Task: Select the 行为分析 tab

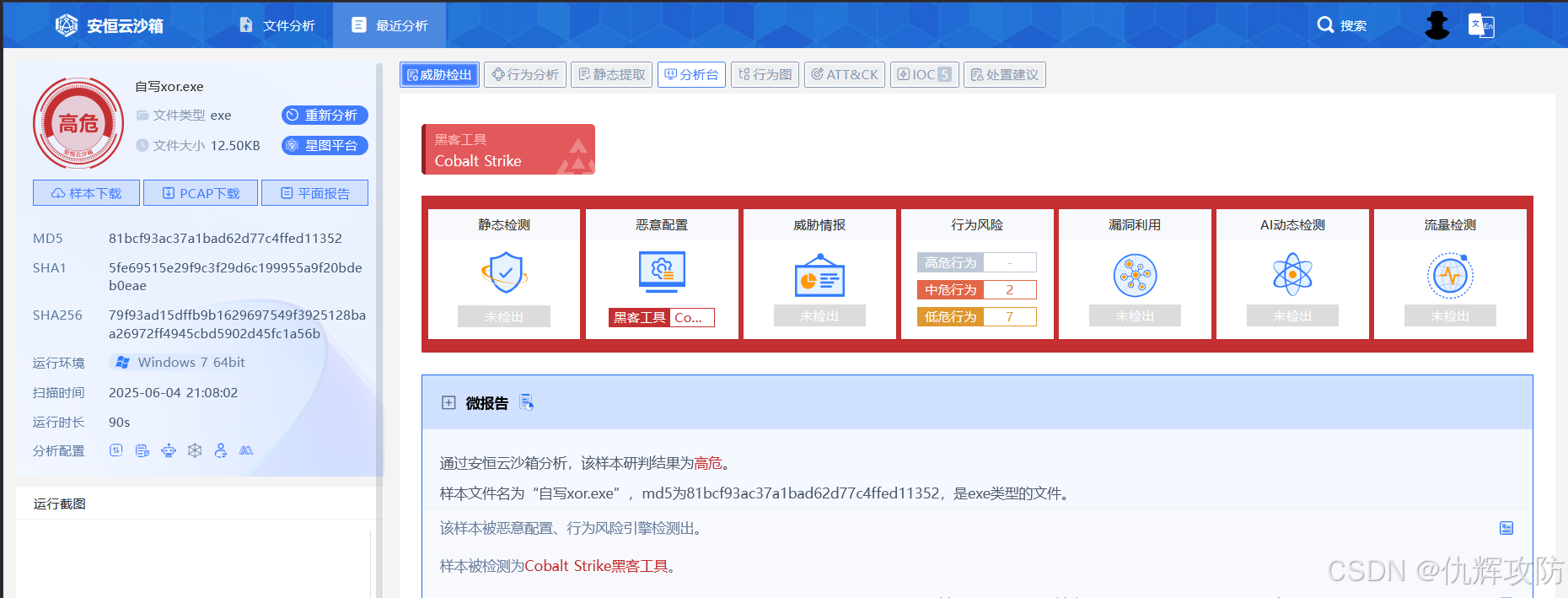Action: click(x=525, y=74)
